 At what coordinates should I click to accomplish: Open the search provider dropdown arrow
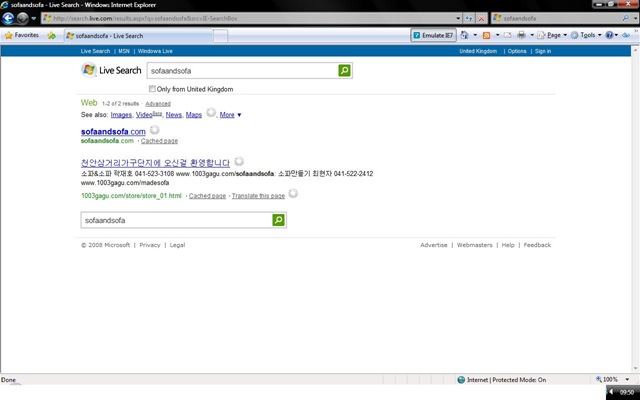(x=636, y=18)
